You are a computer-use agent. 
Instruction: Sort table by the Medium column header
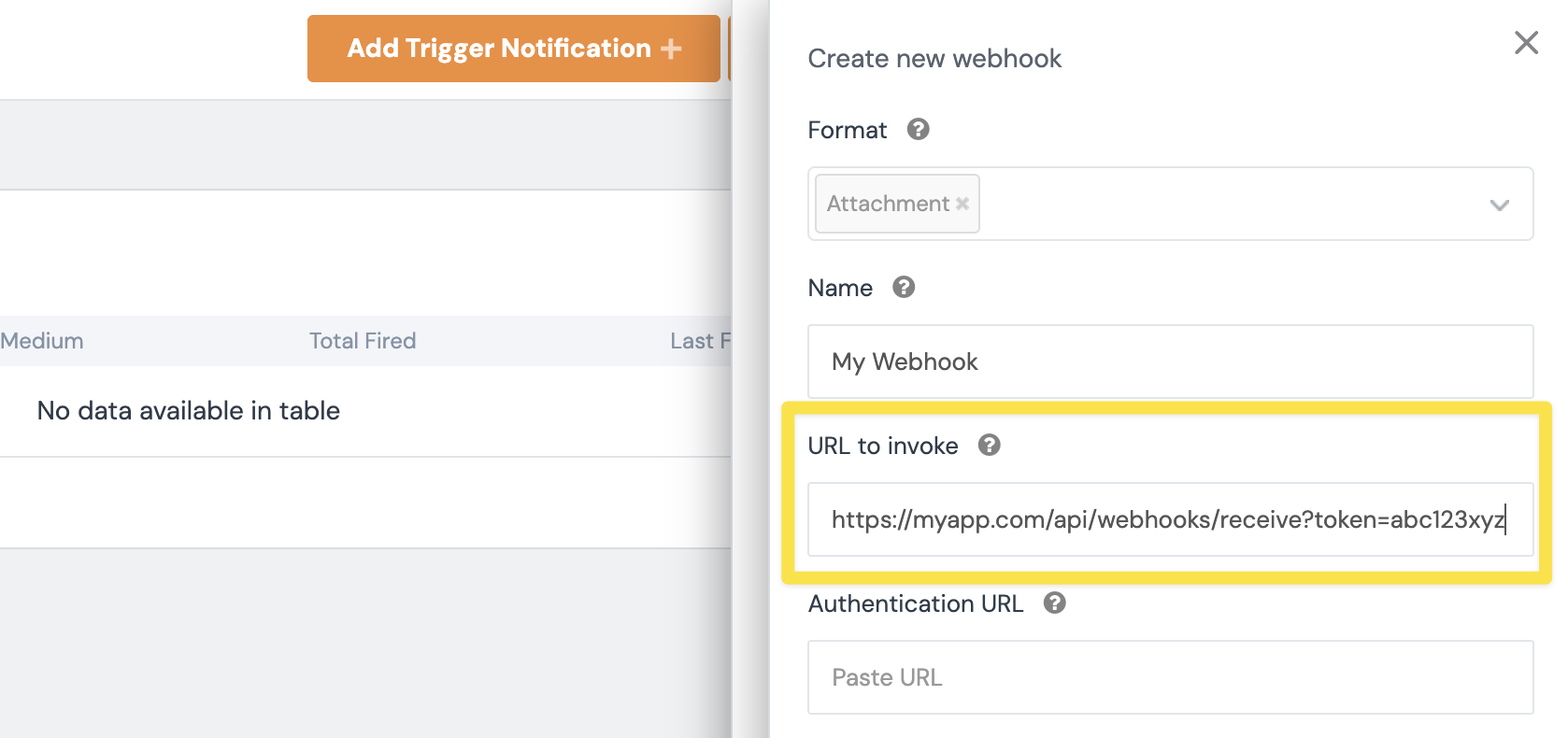coord(42,341)
